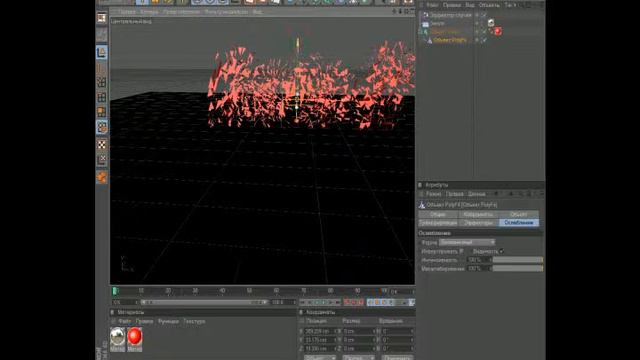Select the metal material tag on floor object
Image resolution: width=640 pixels, height=360 pixels.
[491, 23]
